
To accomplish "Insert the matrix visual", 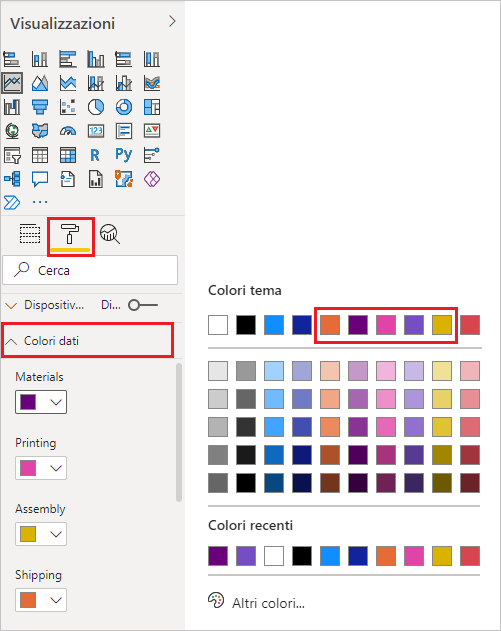I will tap(68, 155).
